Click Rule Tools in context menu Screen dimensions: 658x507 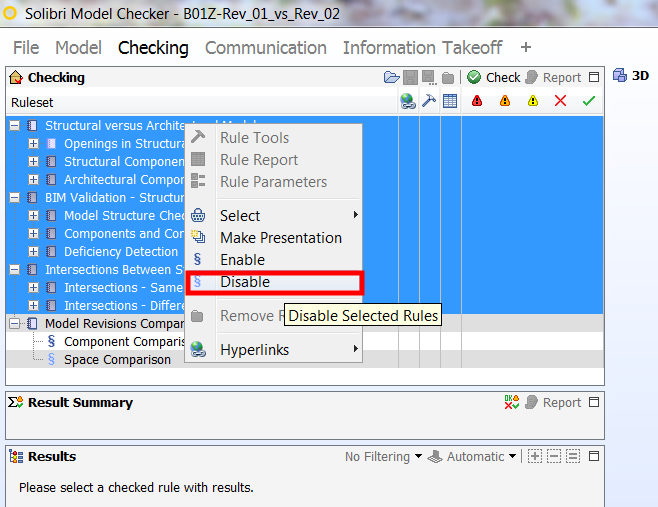(274, 138)
